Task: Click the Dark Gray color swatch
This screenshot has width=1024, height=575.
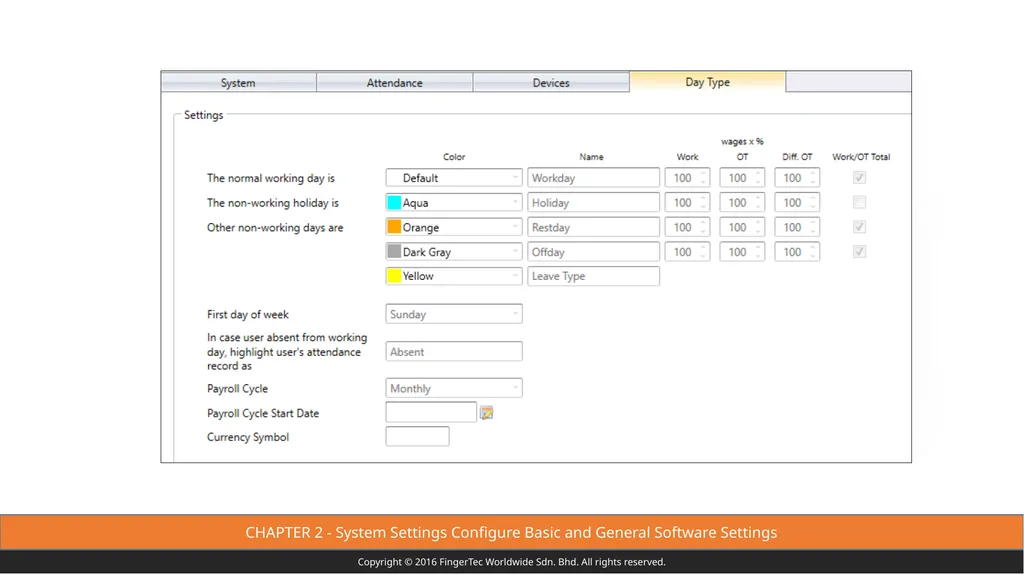Action: (x=394, y=251)
